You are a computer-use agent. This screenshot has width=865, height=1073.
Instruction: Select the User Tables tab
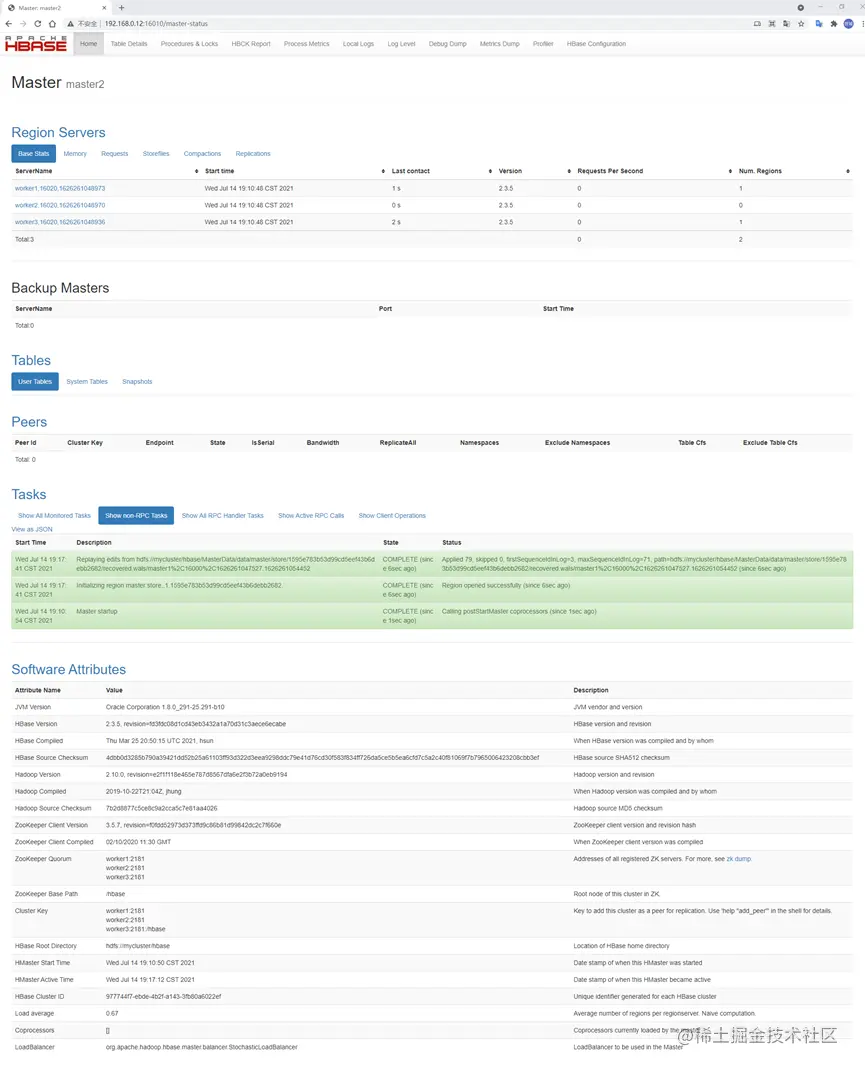pos(35,382)
